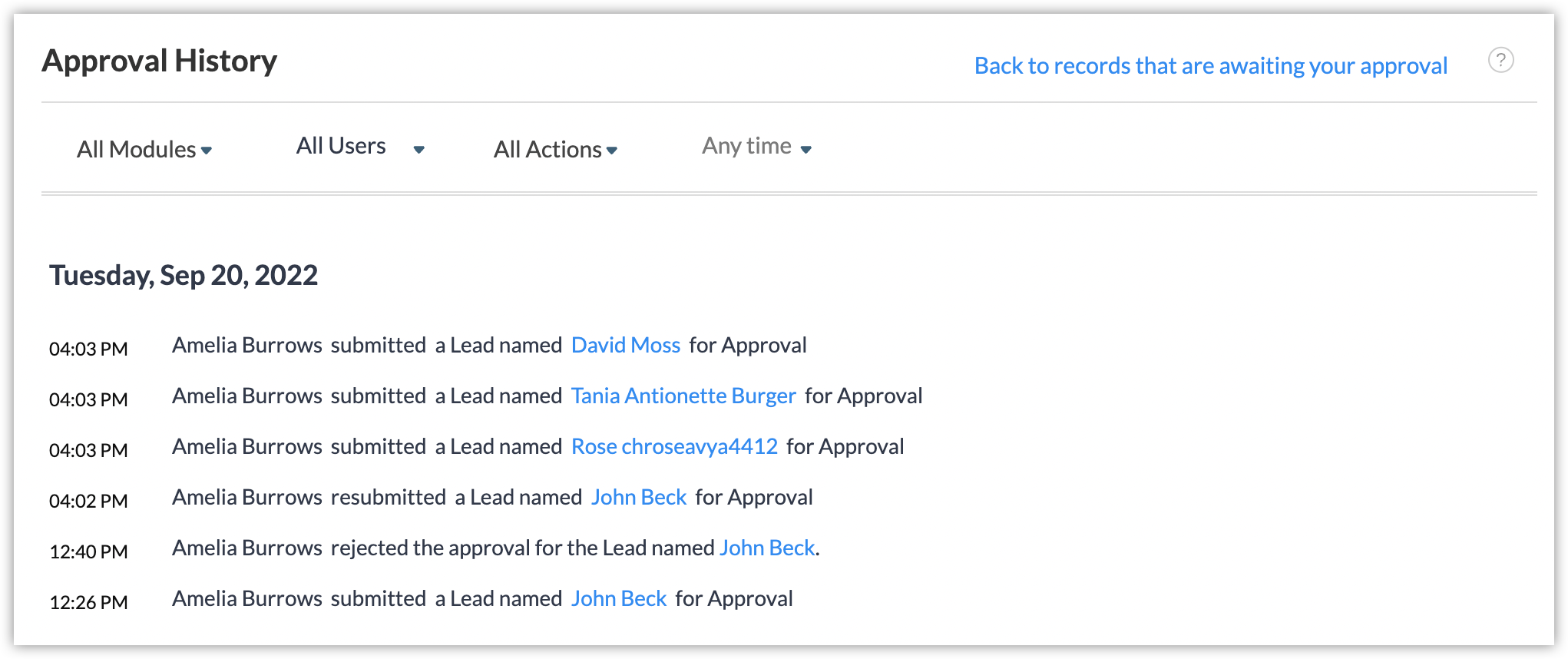
Task: Open John Beck in the rejected entry
Action: [x=766, y=548]
